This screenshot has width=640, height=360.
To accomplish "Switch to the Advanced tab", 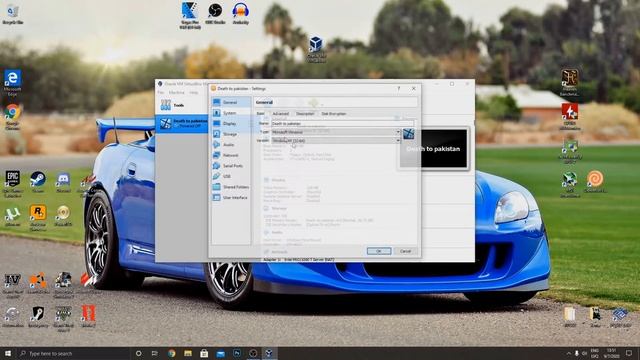I will coord(280,113).
